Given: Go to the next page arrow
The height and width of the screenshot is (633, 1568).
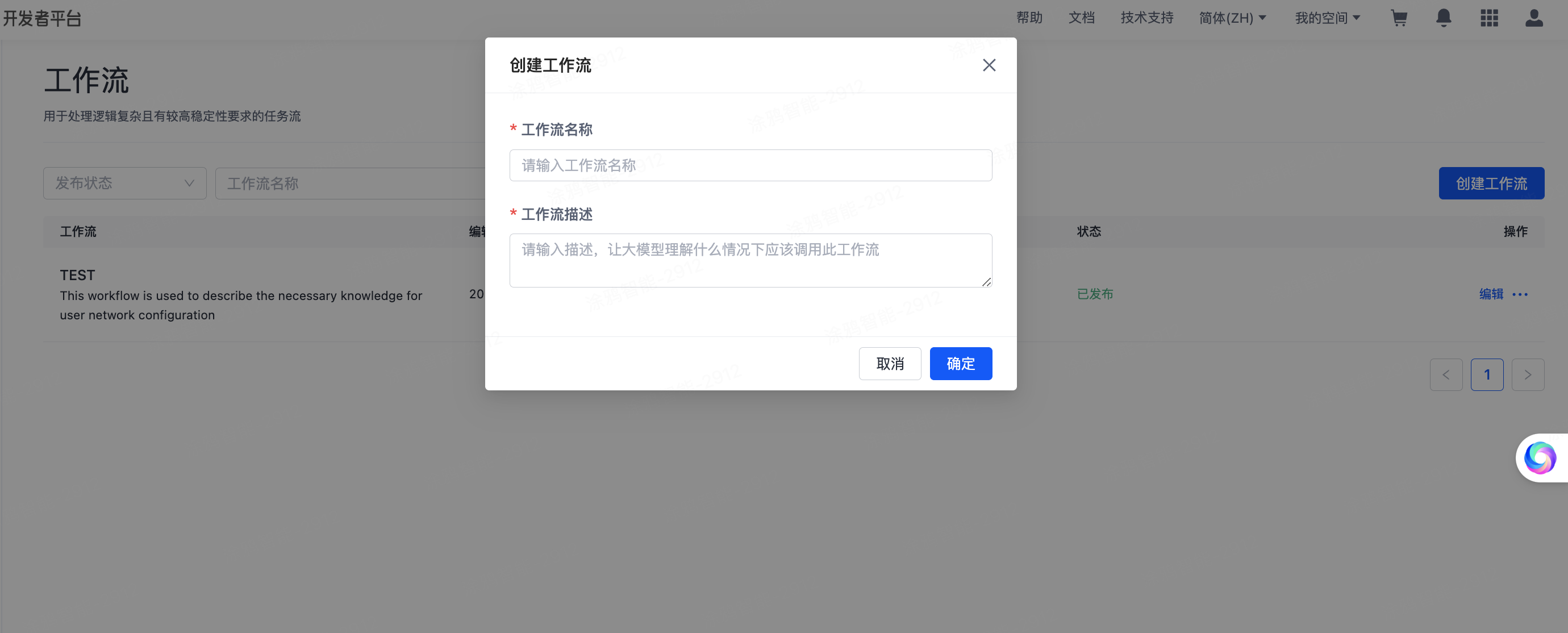Looking at the screenshot, I should coord(1527,375).
